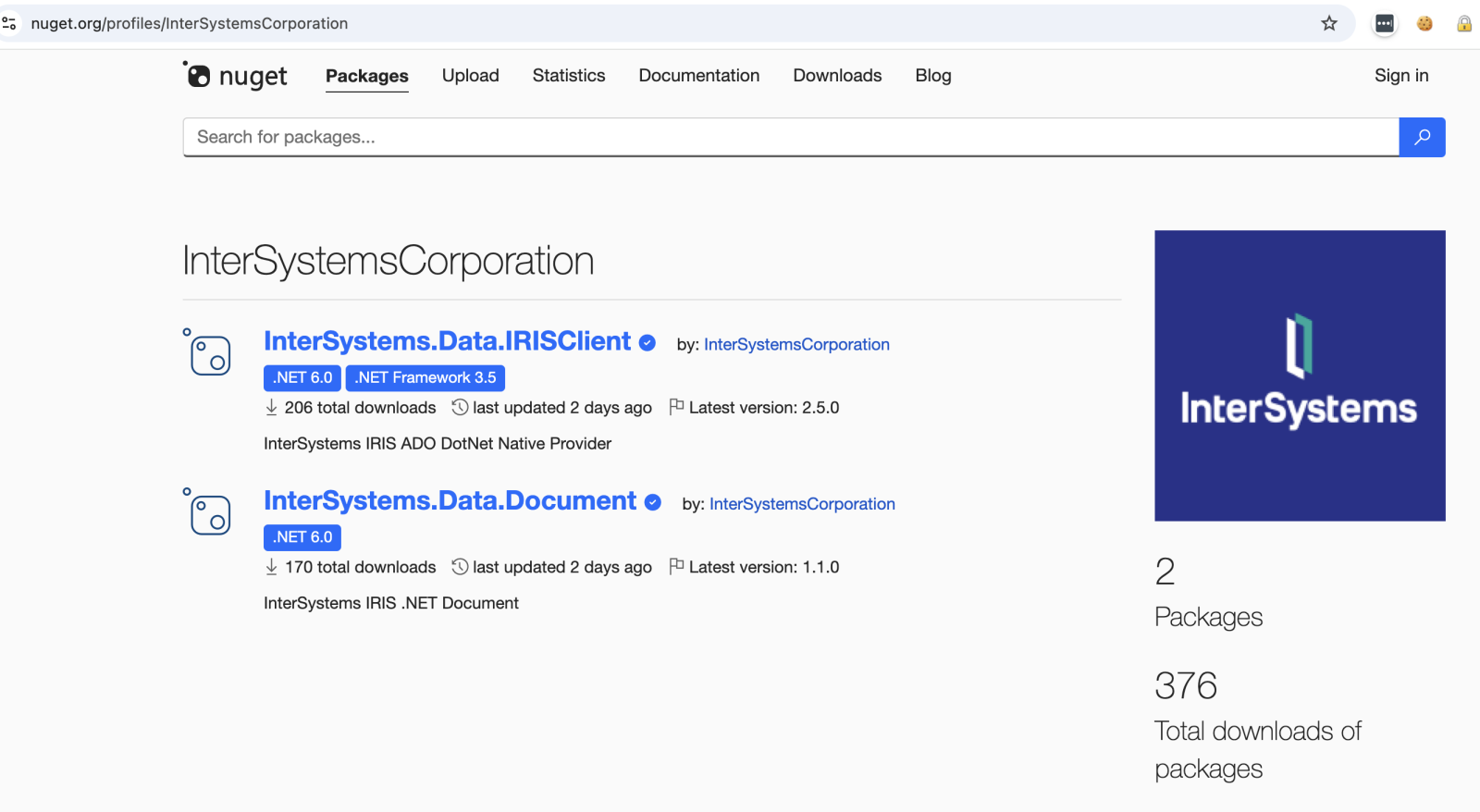Open the padlock extension icon

[1464, 23]
